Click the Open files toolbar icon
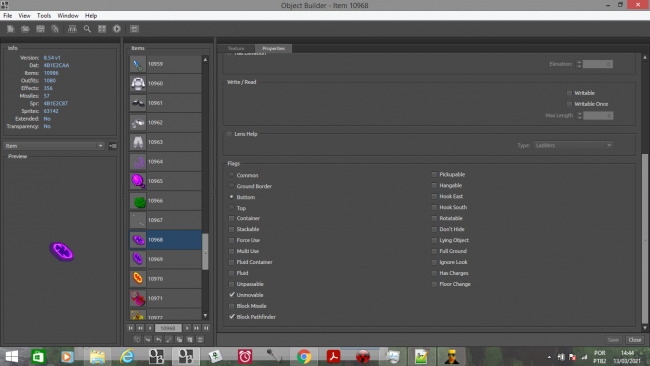The height and width of the screenshot is (366, 650). tap(25, 29)
